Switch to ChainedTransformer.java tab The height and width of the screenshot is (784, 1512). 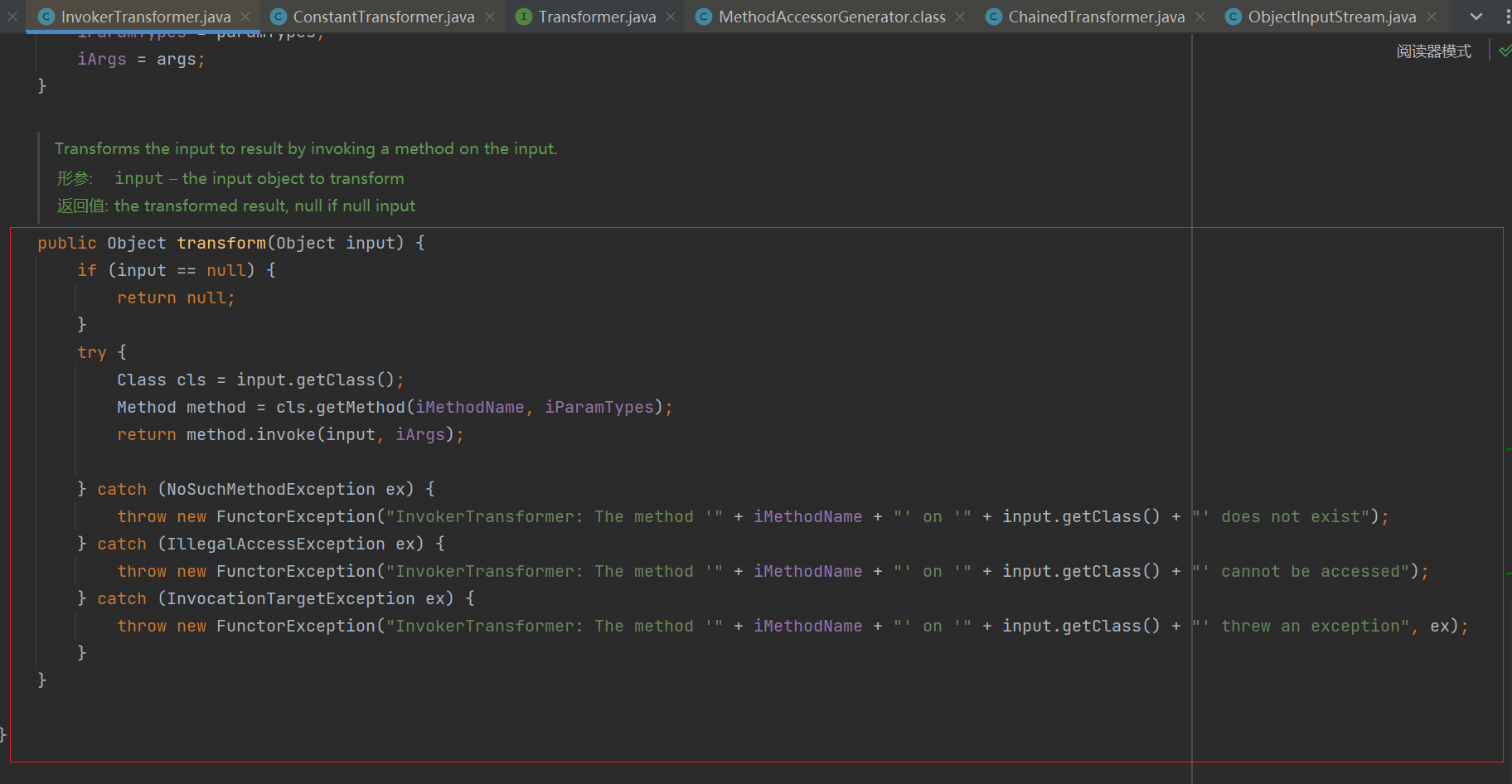1096,17
